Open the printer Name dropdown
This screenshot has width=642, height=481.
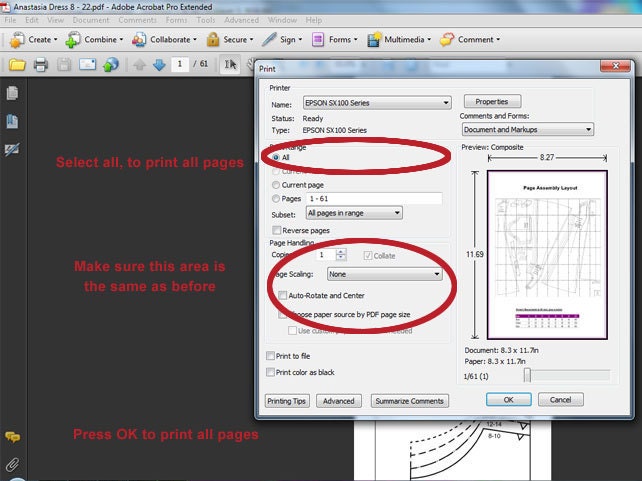[377, 103]
